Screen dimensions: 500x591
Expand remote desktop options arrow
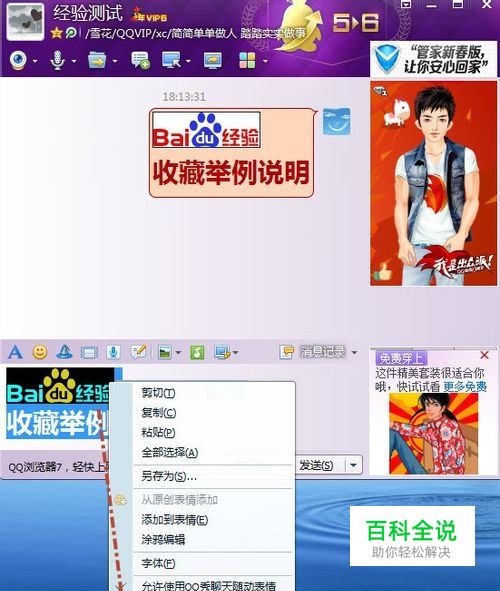pos(188,61)
